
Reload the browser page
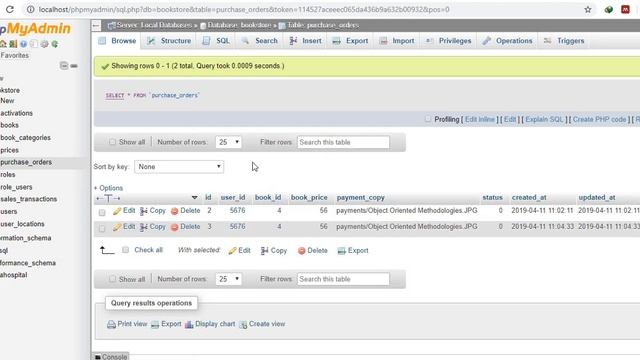click(9, 9)
